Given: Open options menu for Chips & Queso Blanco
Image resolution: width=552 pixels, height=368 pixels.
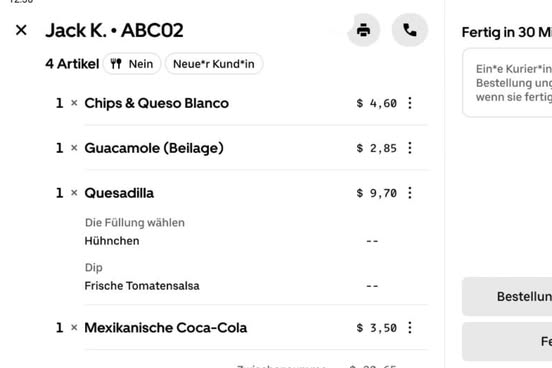Looking at the screenshot, I should (410, 103).
